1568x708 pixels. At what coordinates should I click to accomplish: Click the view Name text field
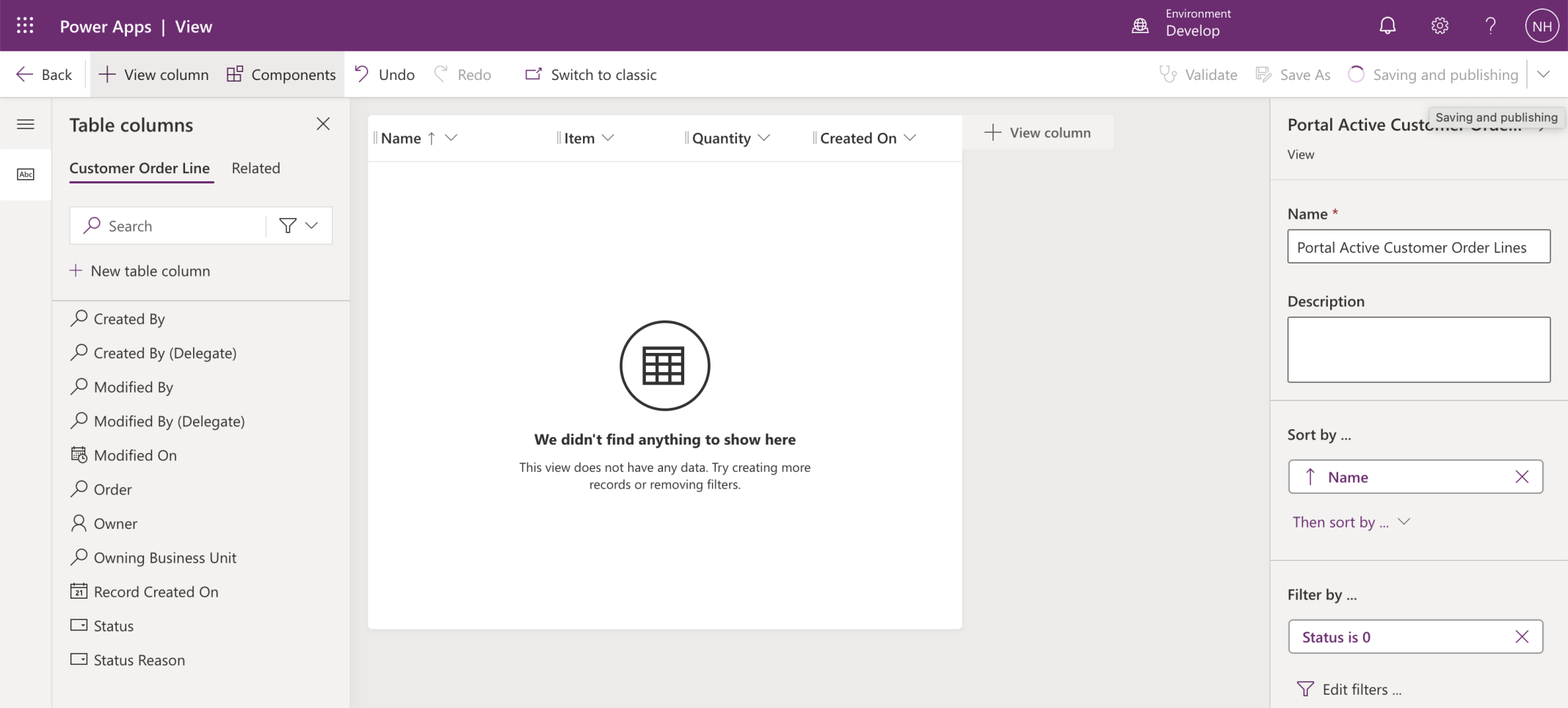(x=1418, y=247)
